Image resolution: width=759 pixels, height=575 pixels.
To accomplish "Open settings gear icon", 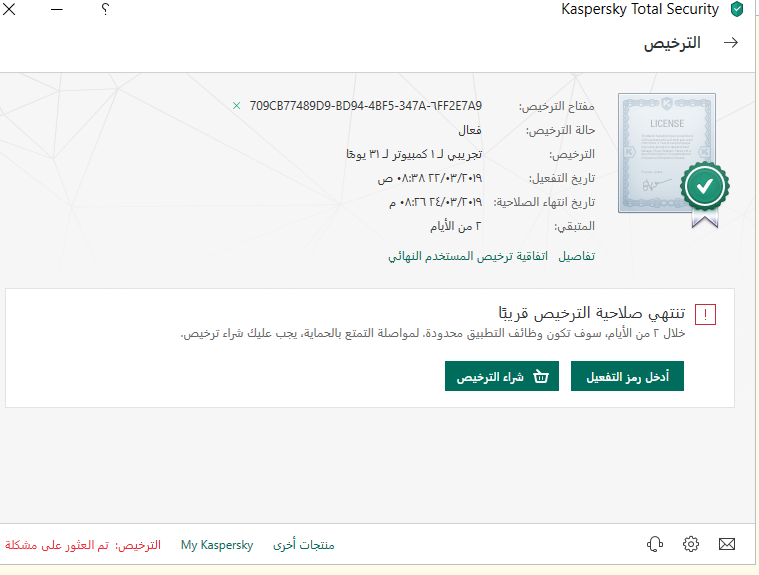I will [691, 544].
